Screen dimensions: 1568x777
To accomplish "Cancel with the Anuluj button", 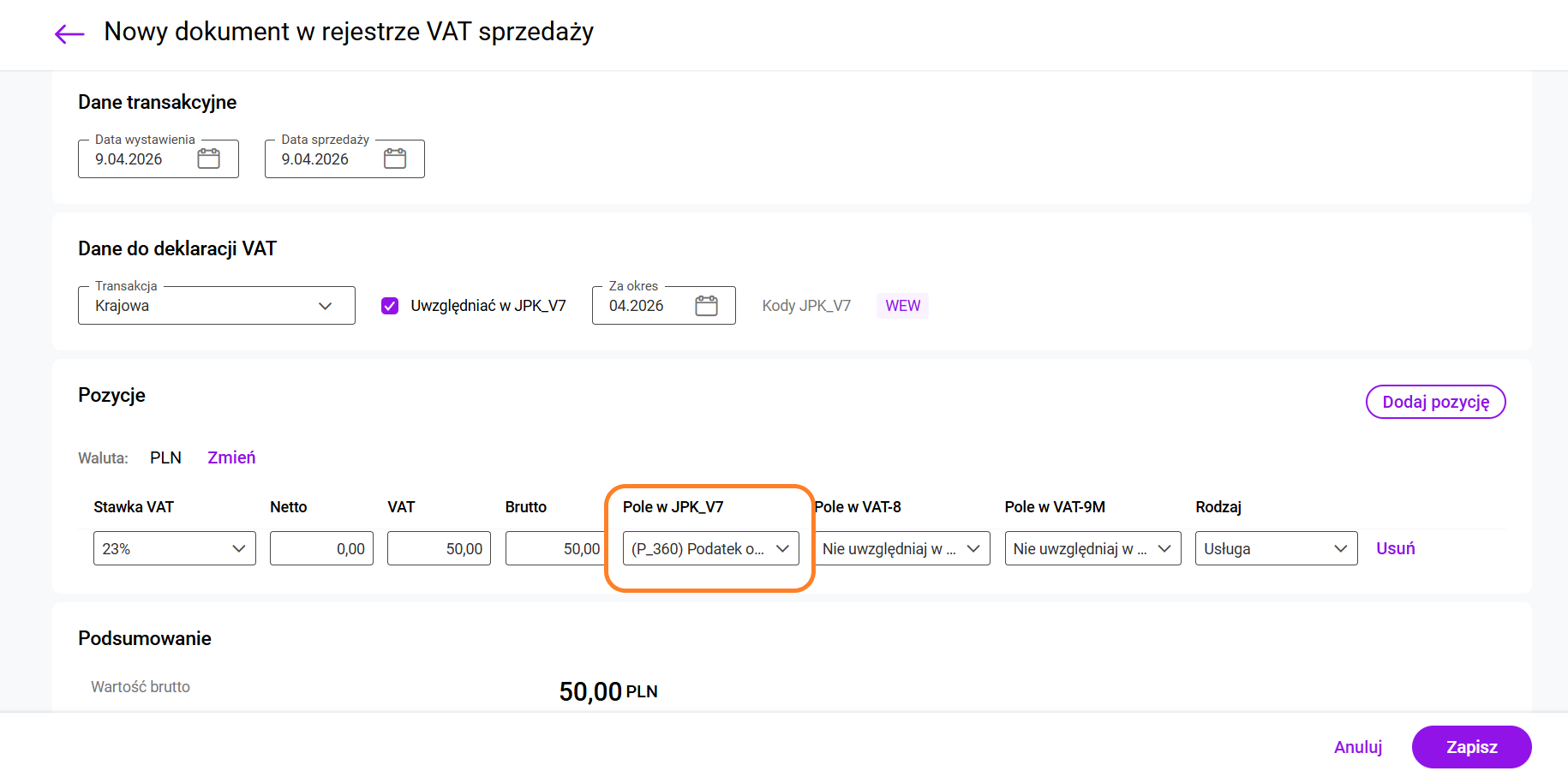I will [x=1358, y=747].
